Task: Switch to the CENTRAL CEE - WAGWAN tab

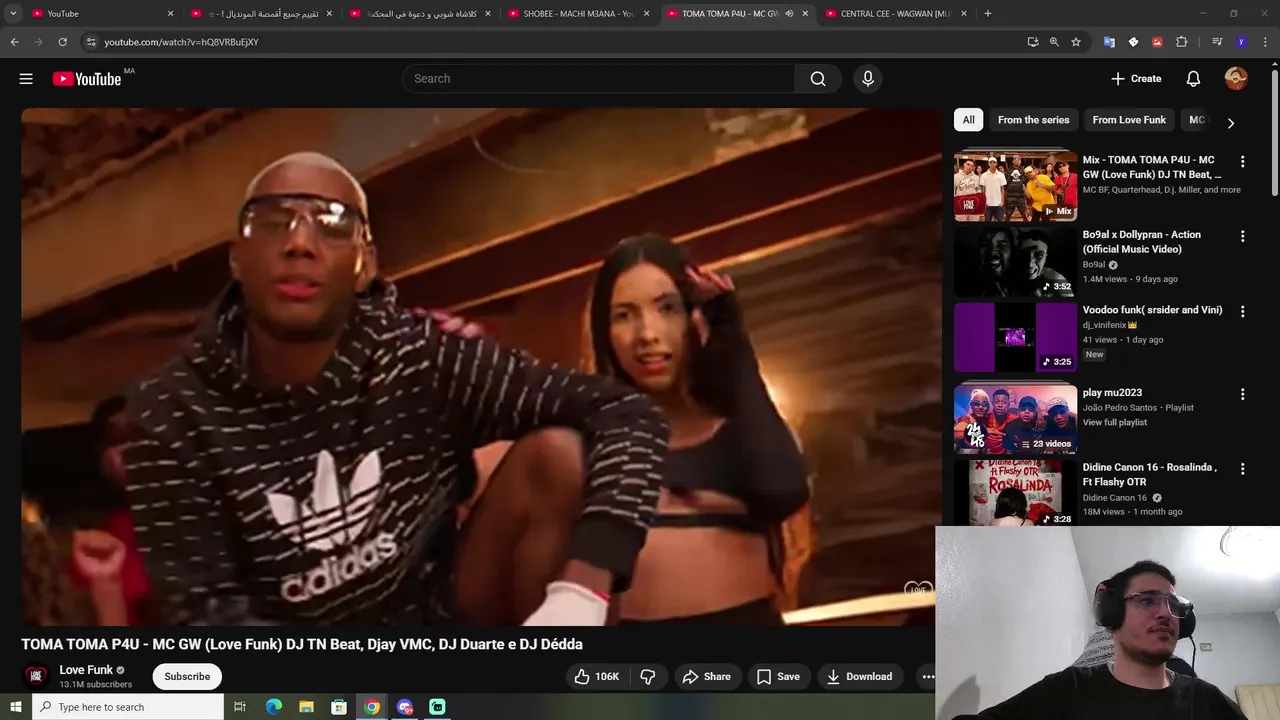Action: [x=895, y=14]
